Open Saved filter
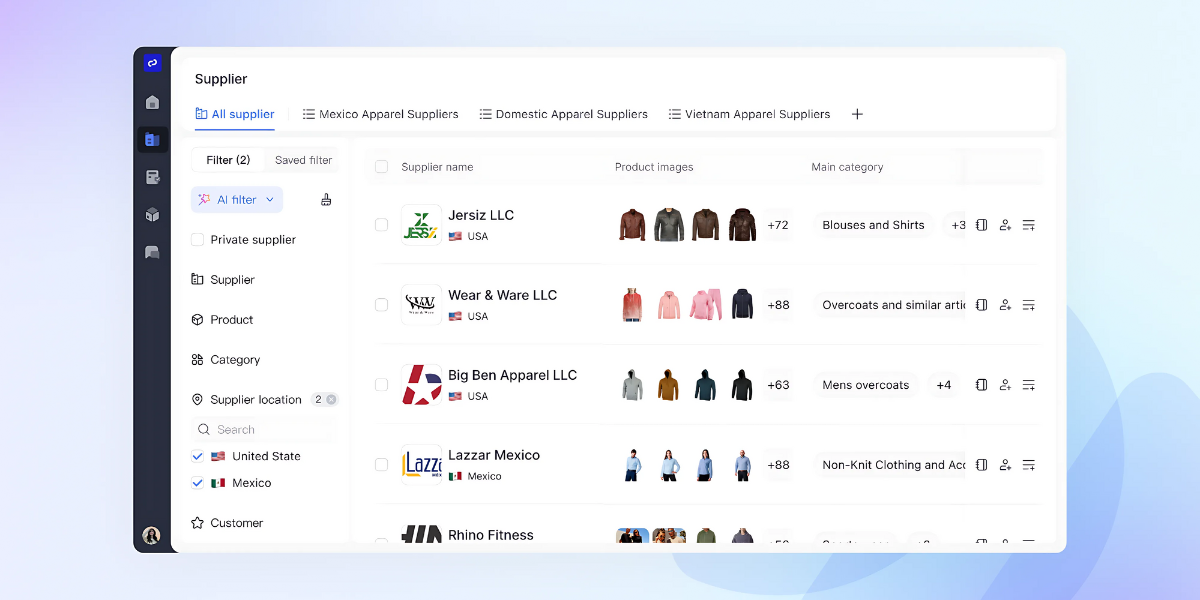Image resolution: width=1200 pixels, height=600 pixels. (301, 160)
